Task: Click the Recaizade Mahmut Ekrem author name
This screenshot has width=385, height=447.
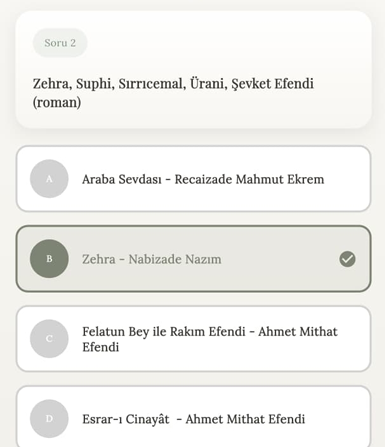Action: tap(249, 179)
